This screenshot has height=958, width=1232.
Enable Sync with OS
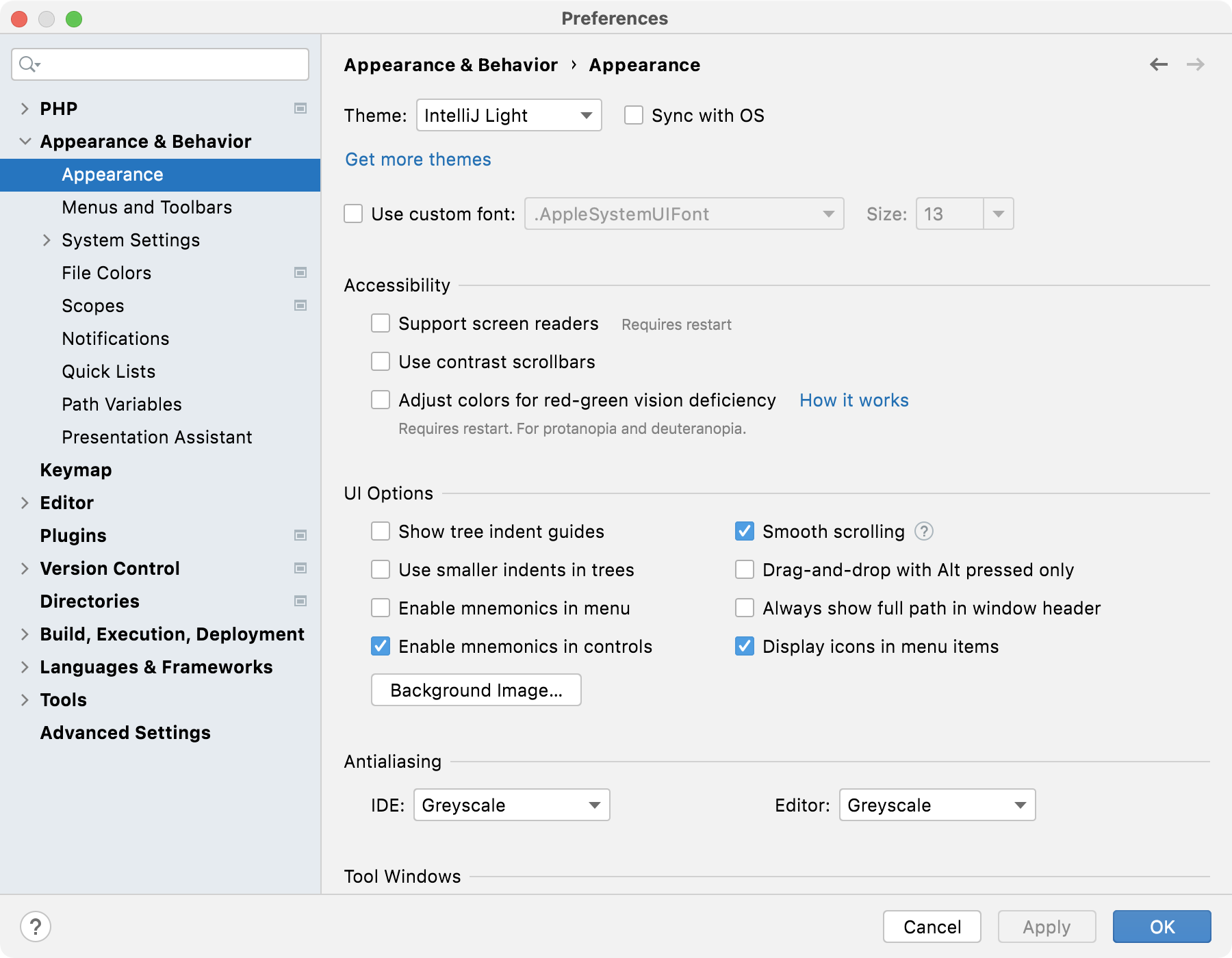(x=633, y=115)
